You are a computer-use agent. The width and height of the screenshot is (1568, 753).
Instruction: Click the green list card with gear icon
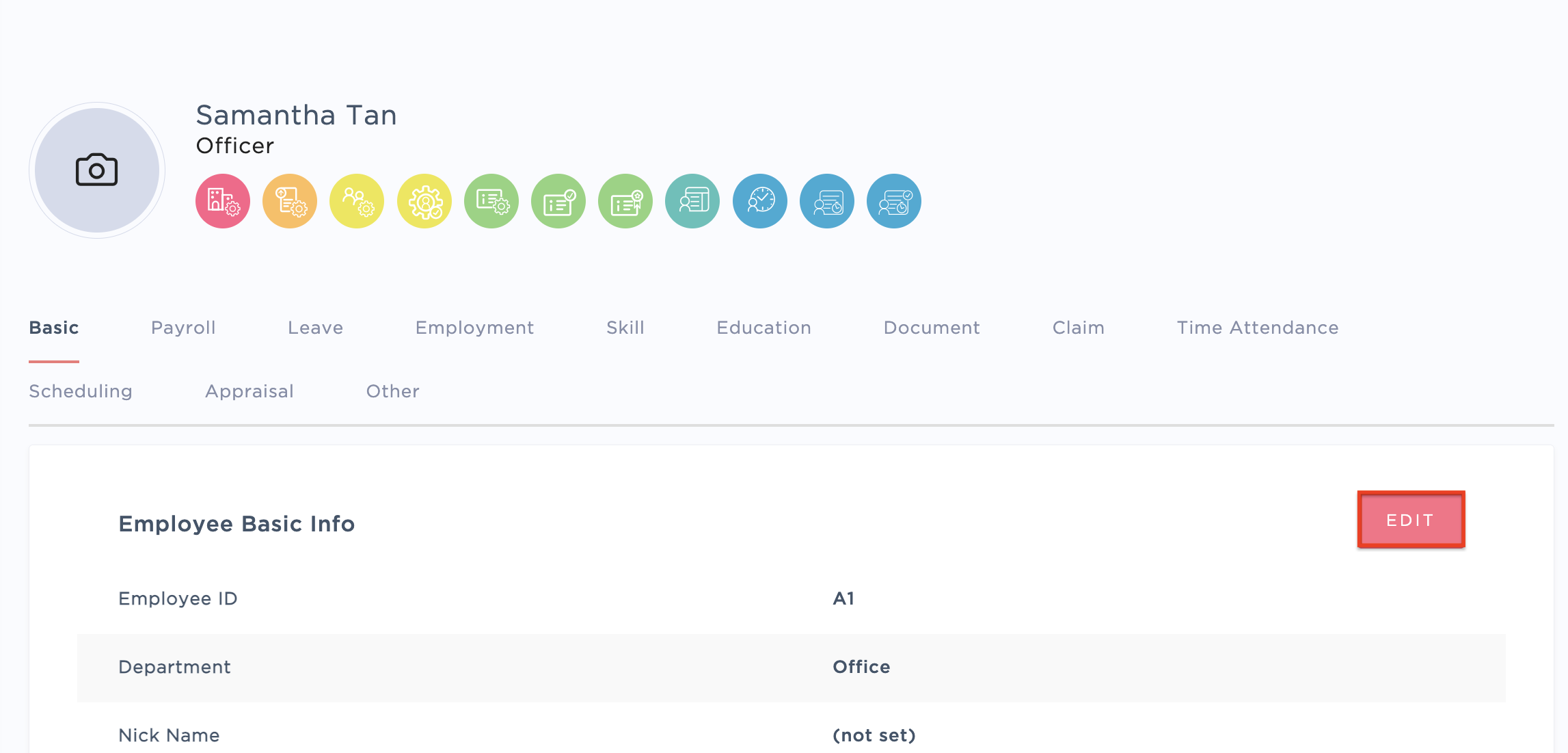point(491,201)
